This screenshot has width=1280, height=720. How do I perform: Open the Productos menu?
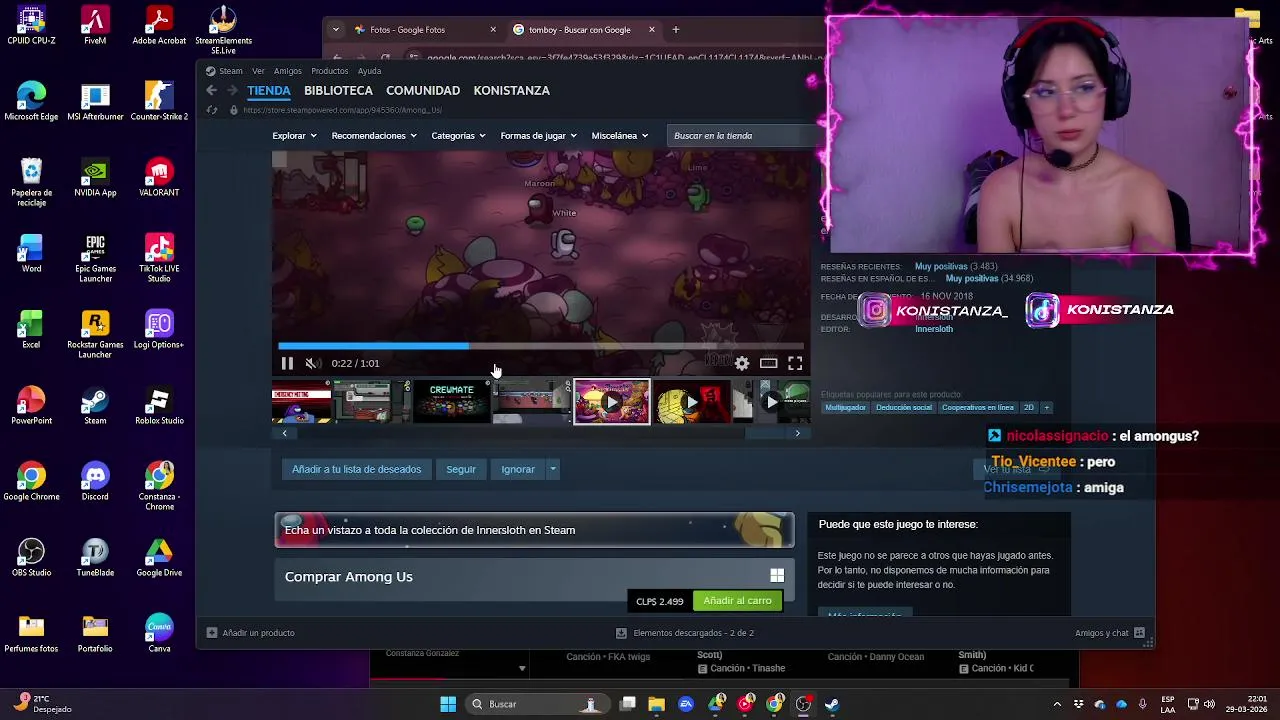pyautogui.click(x=329, y=71)
